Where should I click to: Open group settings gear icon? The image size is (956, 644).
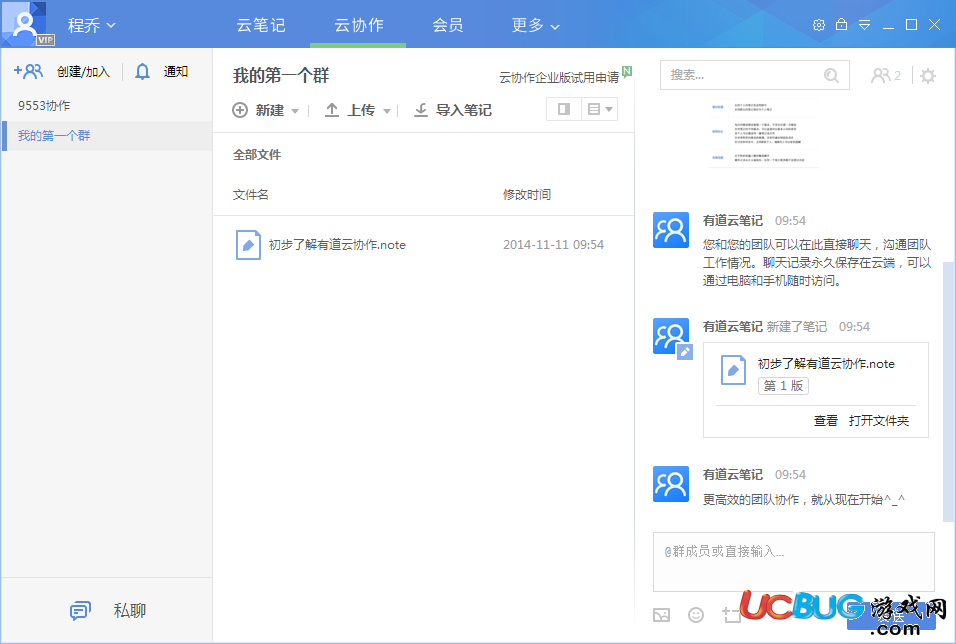tap(928, 76)
